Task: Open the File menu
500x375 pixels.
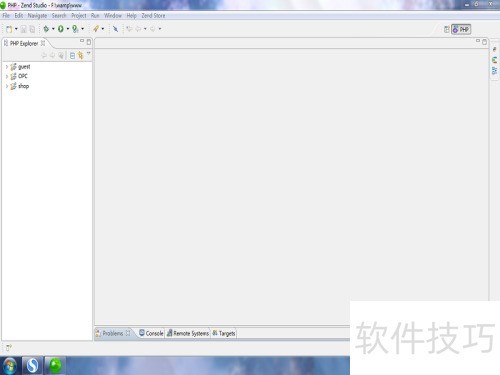Action: point(6,16)
